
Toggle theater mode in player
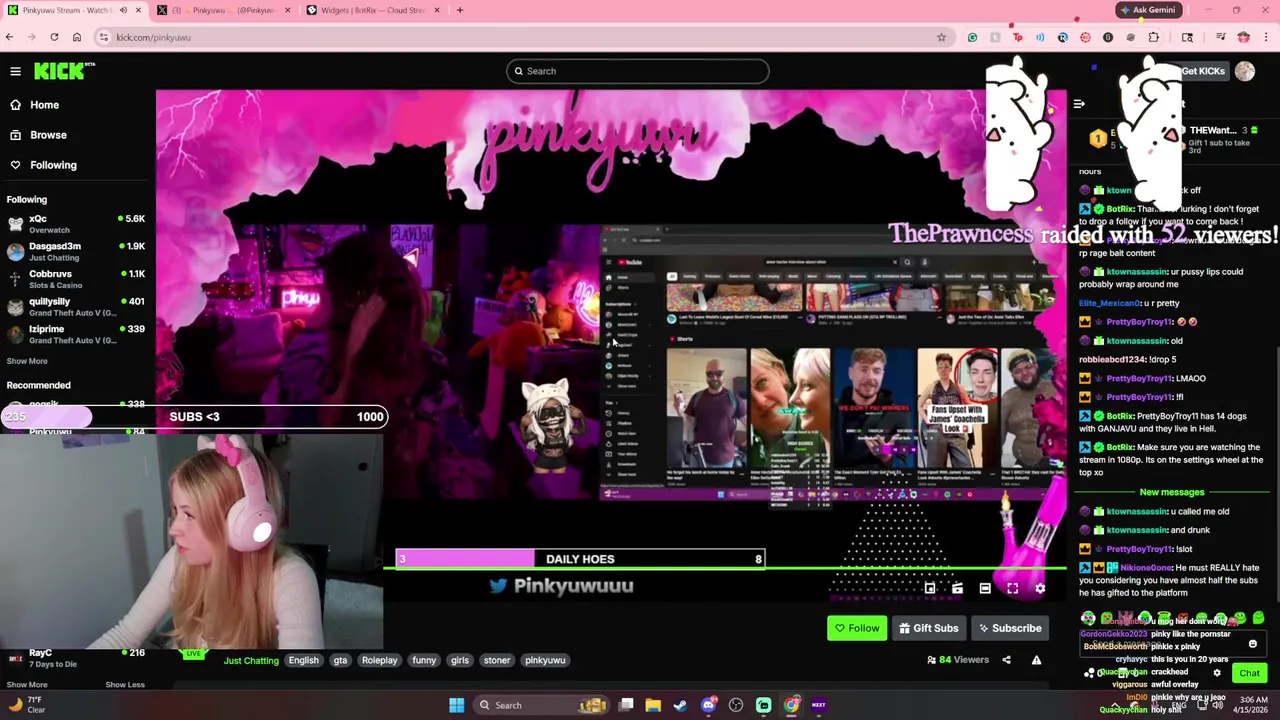click(985, 589)
